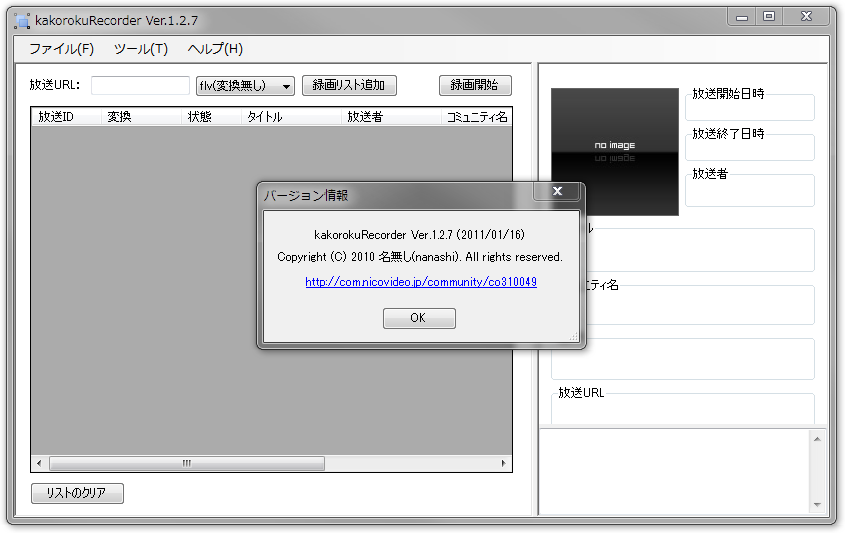The width and height of the screenshot is (845, 533).
Task: Expand the flv(変換無し) format dropdown
Action: (x=245, y=85)
